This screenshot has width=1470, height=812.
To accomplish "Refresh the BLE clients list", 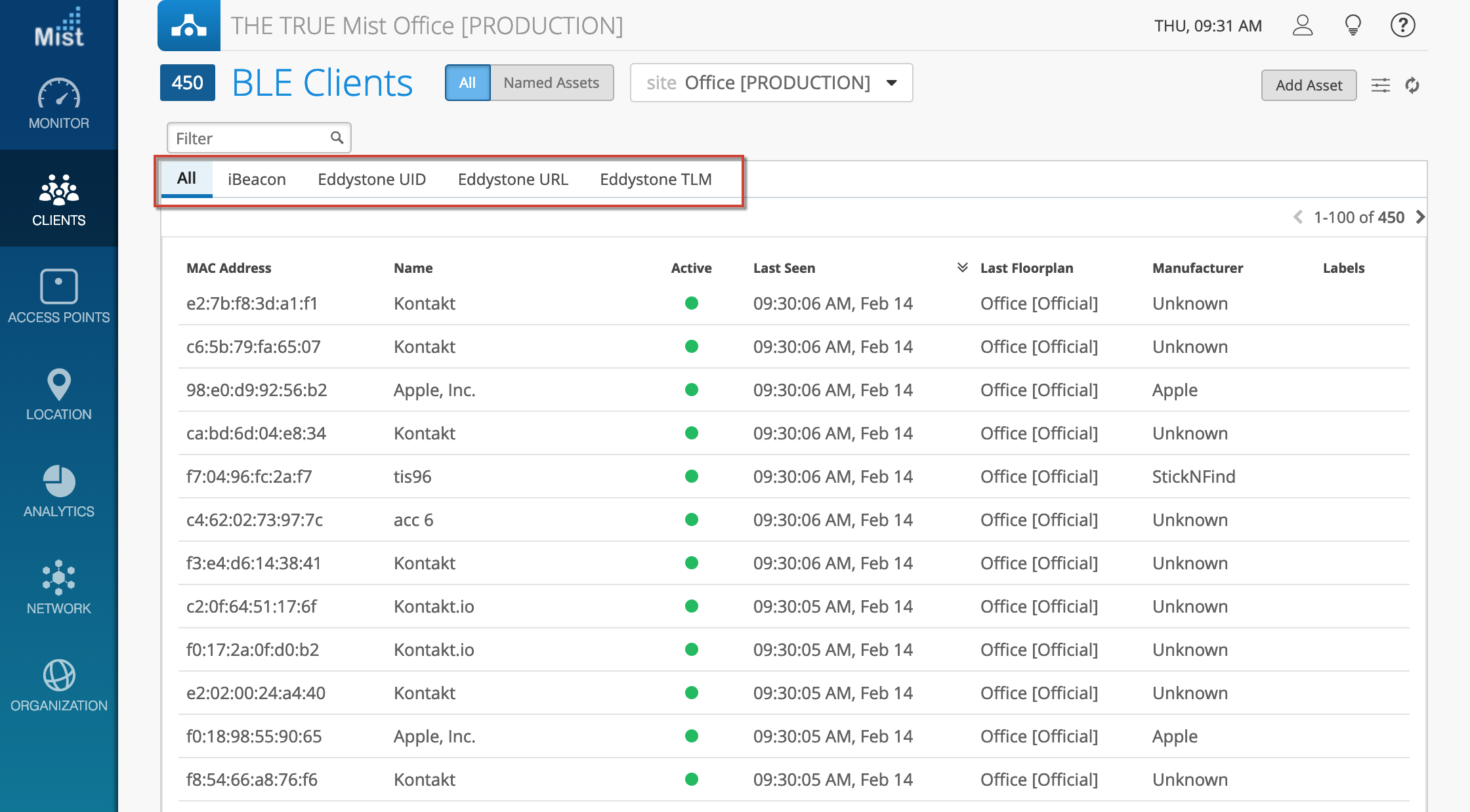I will pos(1412,85).
